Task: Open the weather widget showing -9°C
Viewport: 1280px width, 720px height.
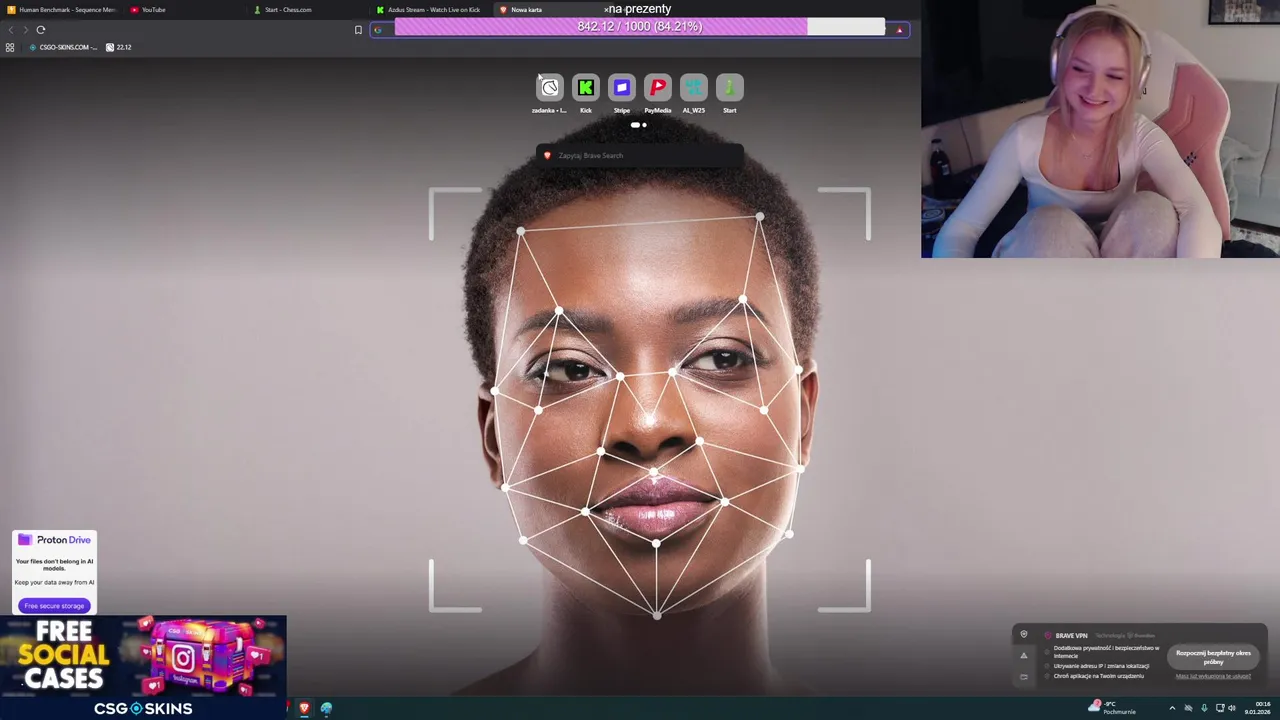Action: tap(1113, 708)
